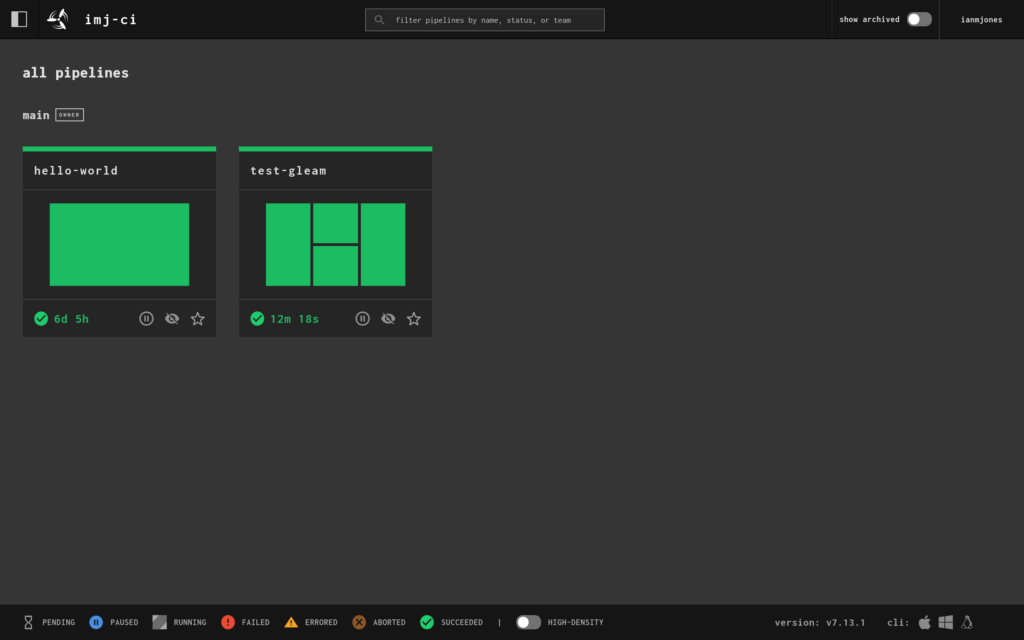
Task: Click the 'main' team name
Action: point(36,115)
